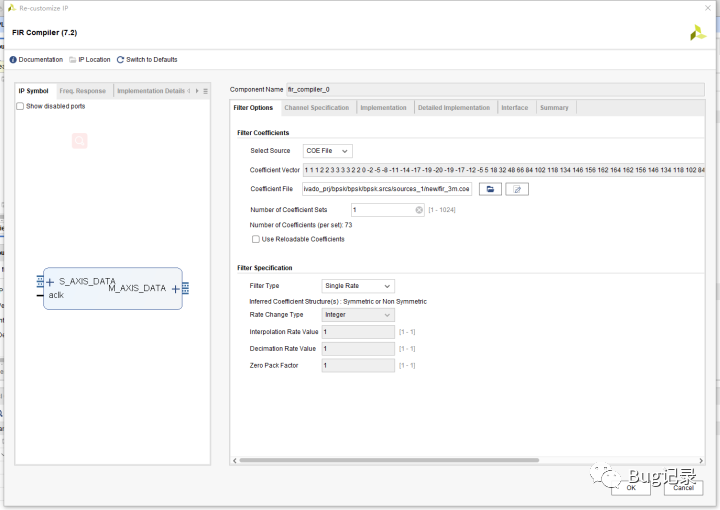This screenshot has width=720, height=510.
Task: Click horizontal scrollbar thumb in options panel
Action: pyautogui.click(x=389, y=460)
